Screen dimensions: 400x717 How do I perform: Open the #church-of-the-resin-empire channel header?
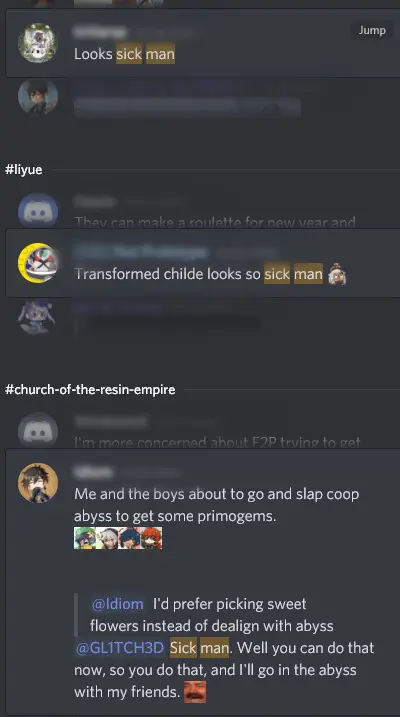tap(90, 390)
